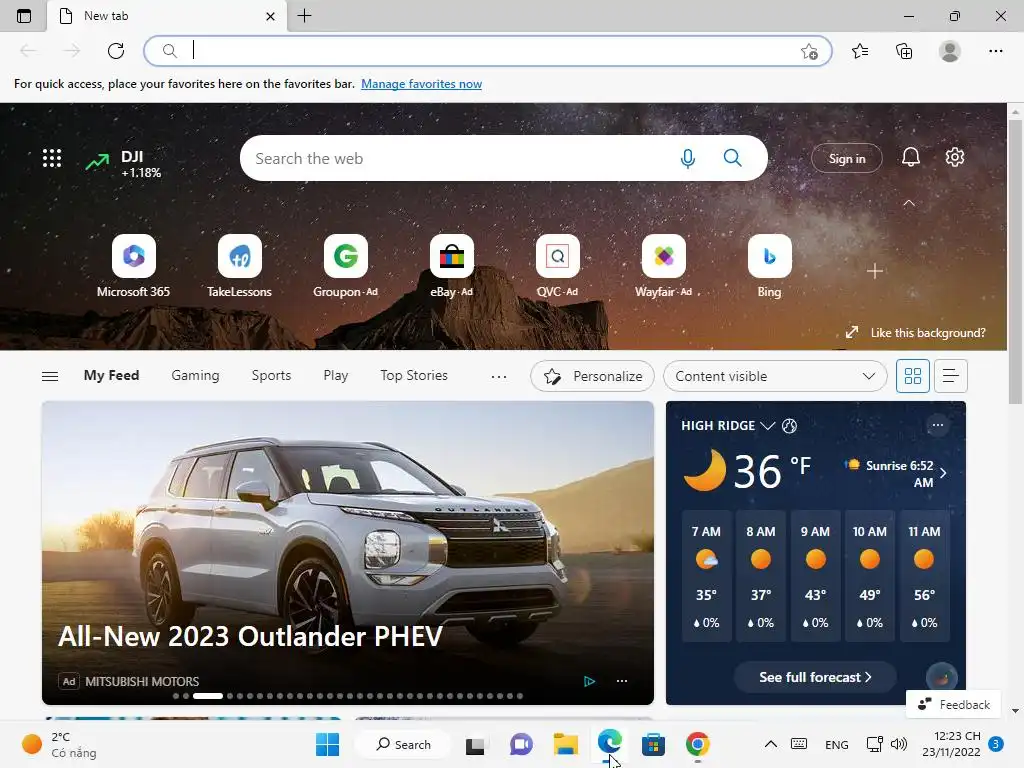Open Wayfair quick link
The height and width of the screenshot is (768, 1024).
click(x=664, y=266)
